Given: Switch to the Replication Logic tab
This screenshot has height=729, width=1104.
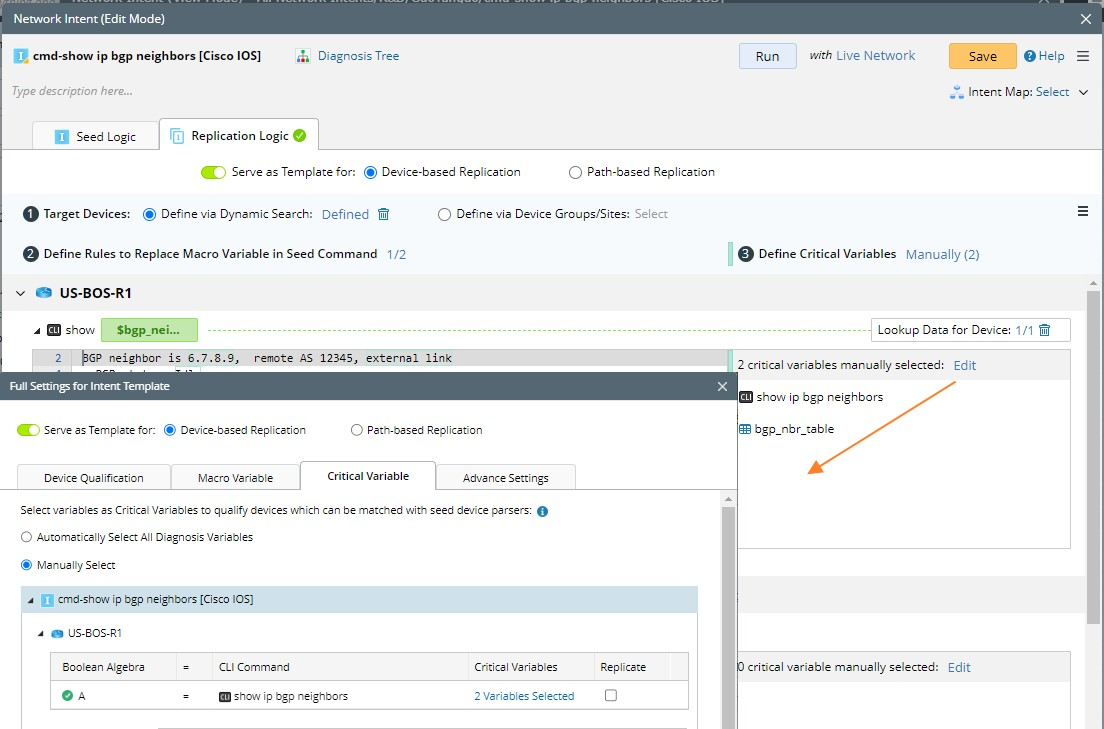Looking at the screenshot, I should click(x=239, y=135).
